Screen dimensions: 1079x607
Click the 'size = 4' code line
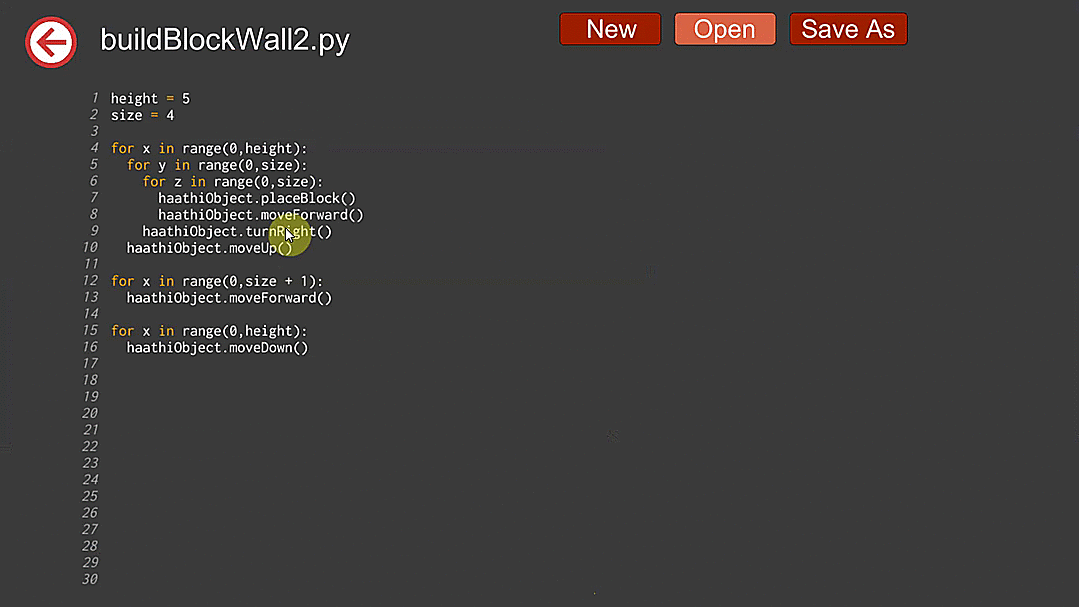pos(142,115)
